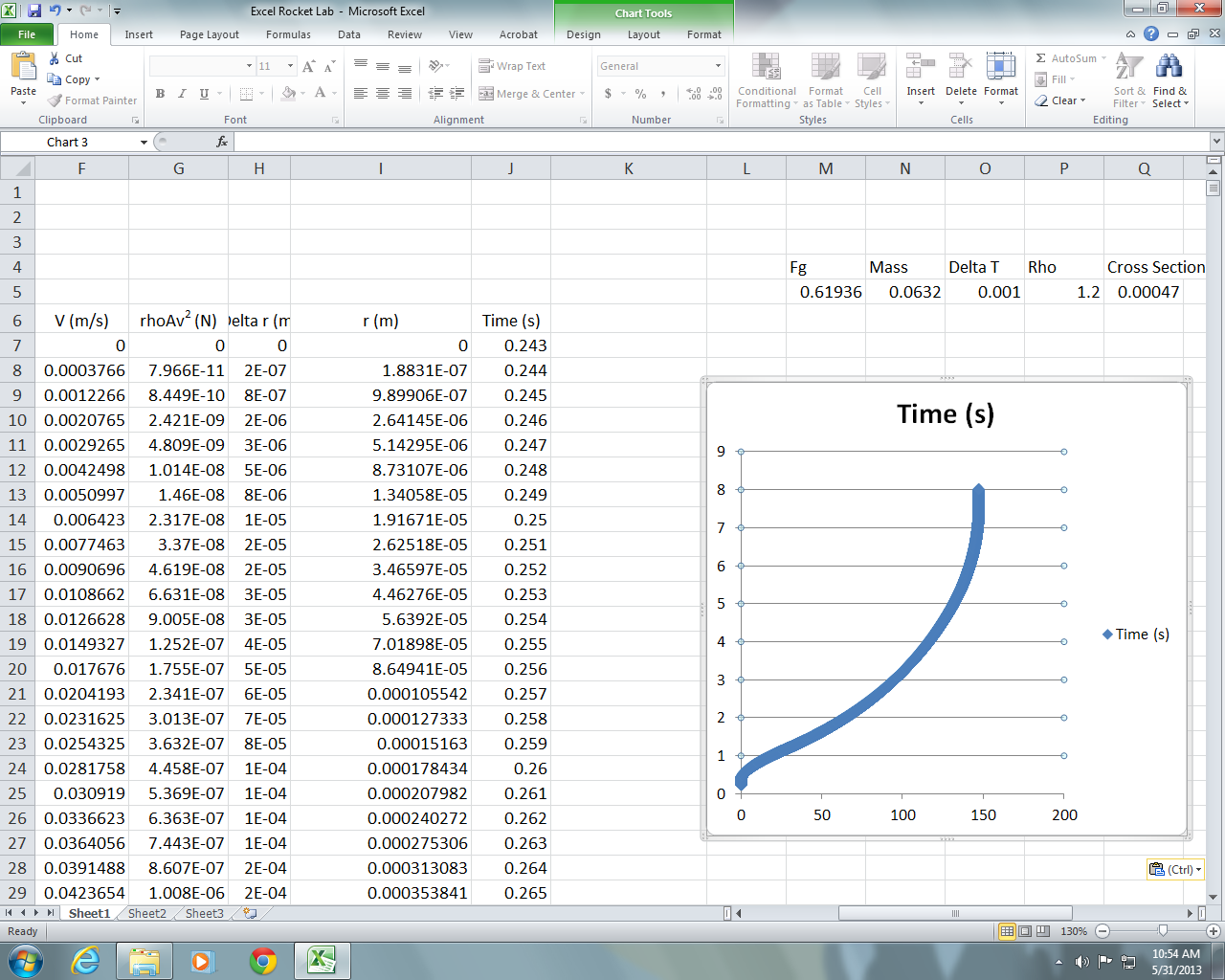Open Format as Table gallery
Image resolution: width=1225 pixels, height=980 pixels.
(826, 81)
